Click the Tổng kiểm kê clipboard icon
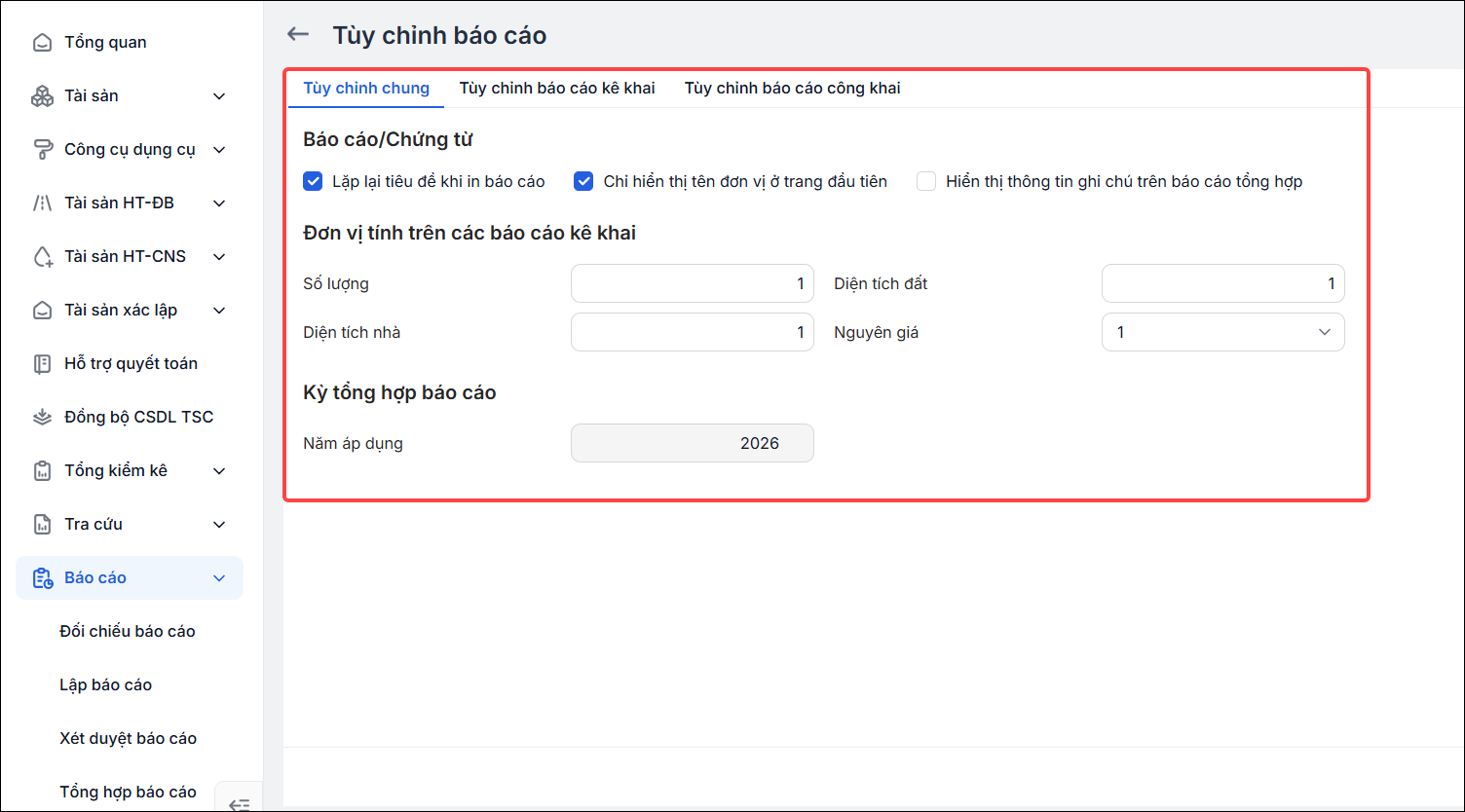1465x812 pixels. [x=42, y=470]
